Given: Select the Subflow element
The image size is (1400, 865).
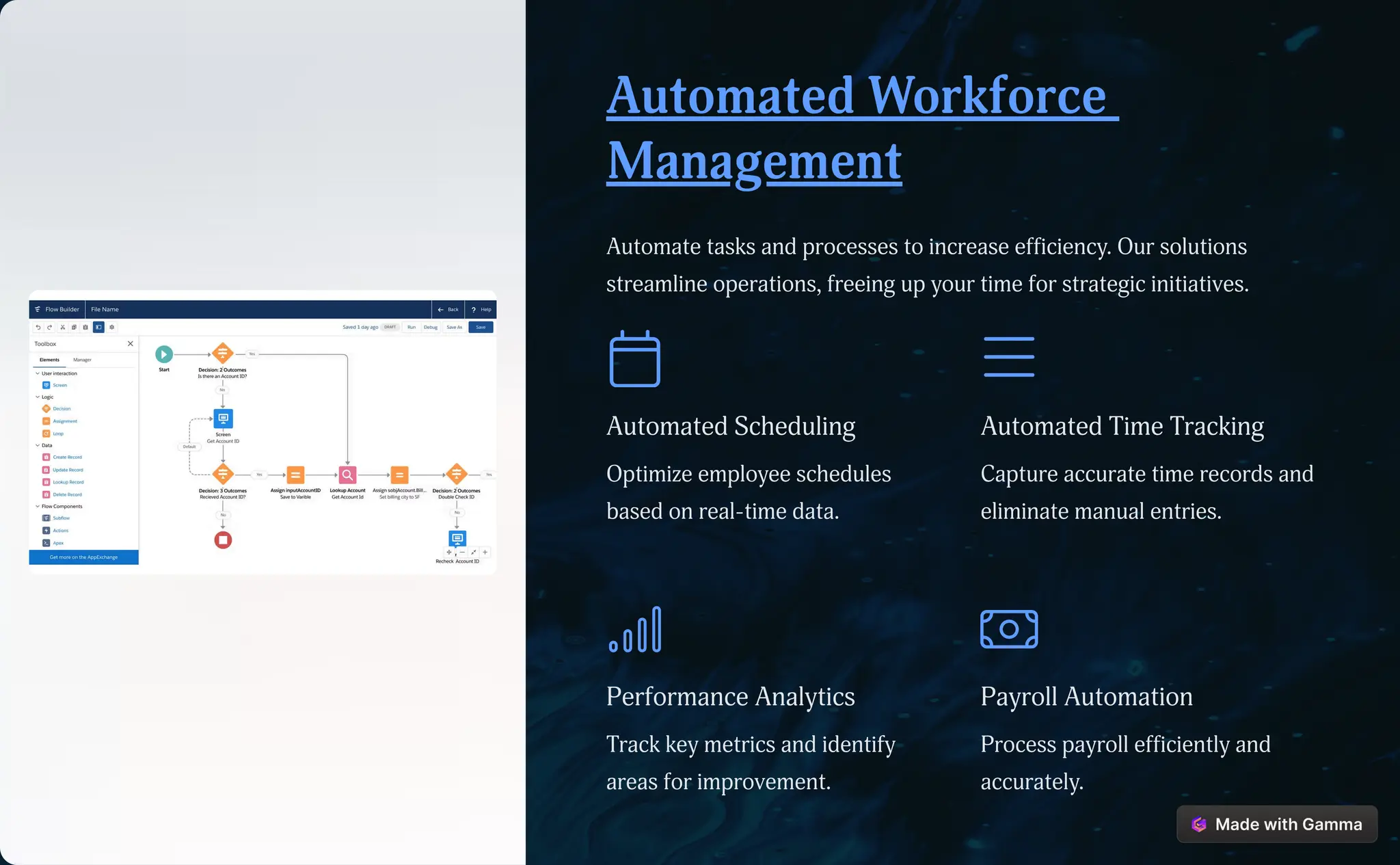Looking at the screenshot, I should click(x=56, y=518).
